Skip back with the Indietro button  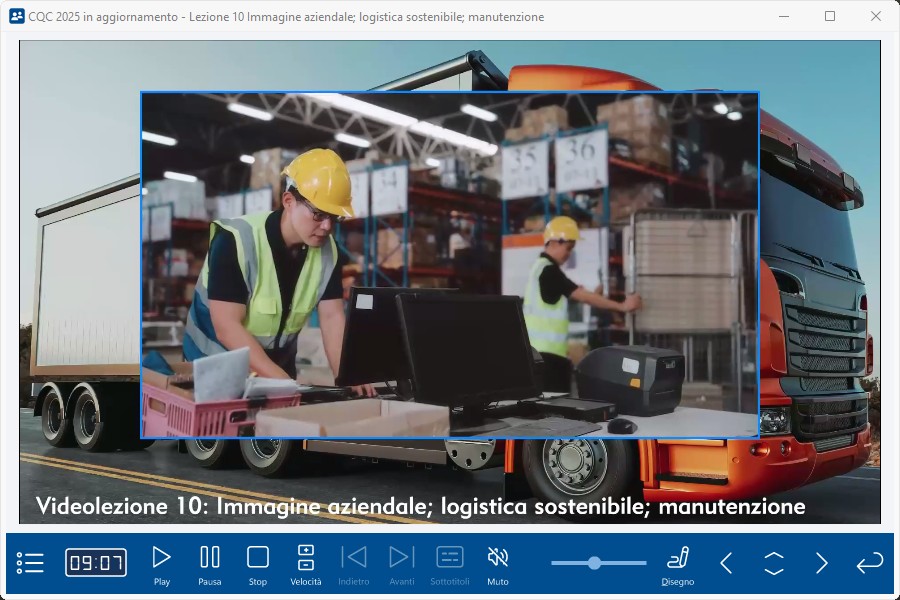coord(354,563)
